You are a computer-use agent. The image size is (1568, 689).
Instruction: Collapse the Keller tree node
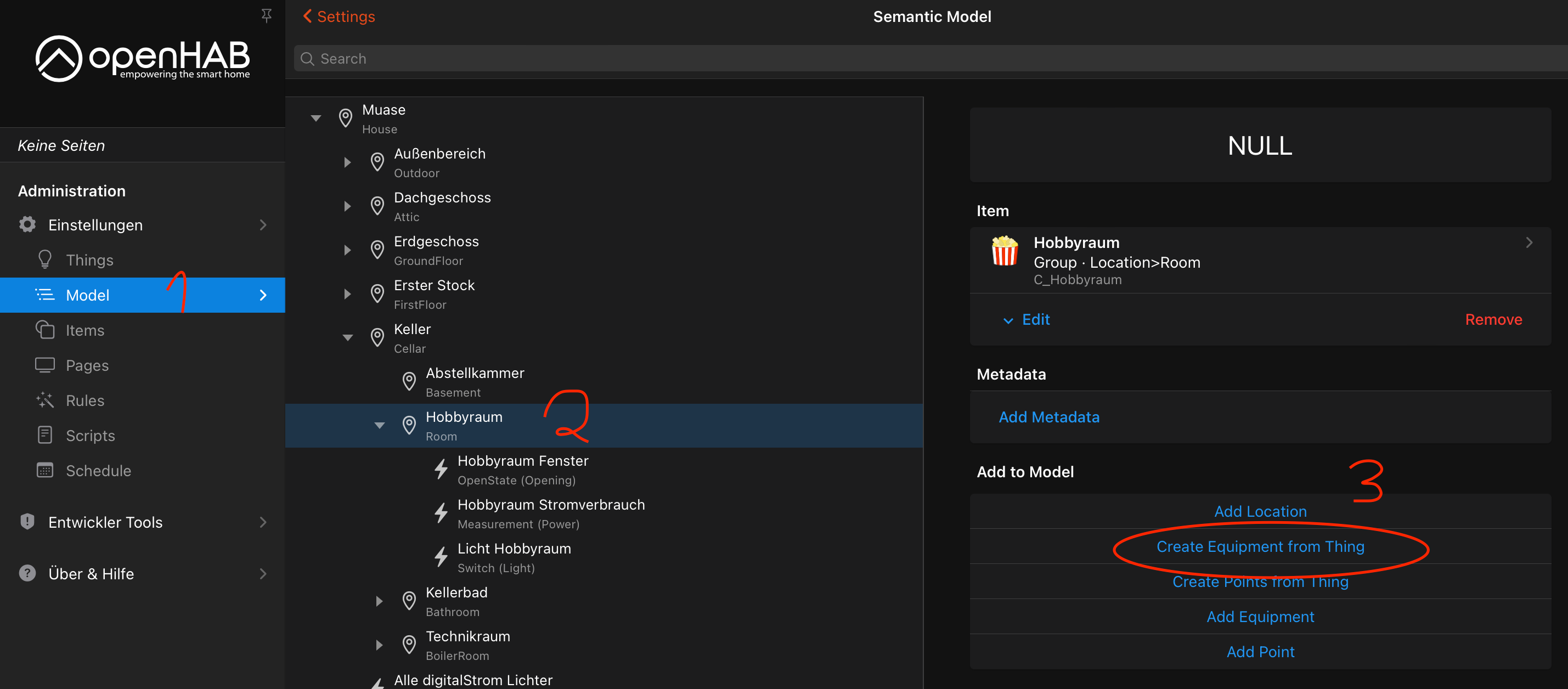348,337
